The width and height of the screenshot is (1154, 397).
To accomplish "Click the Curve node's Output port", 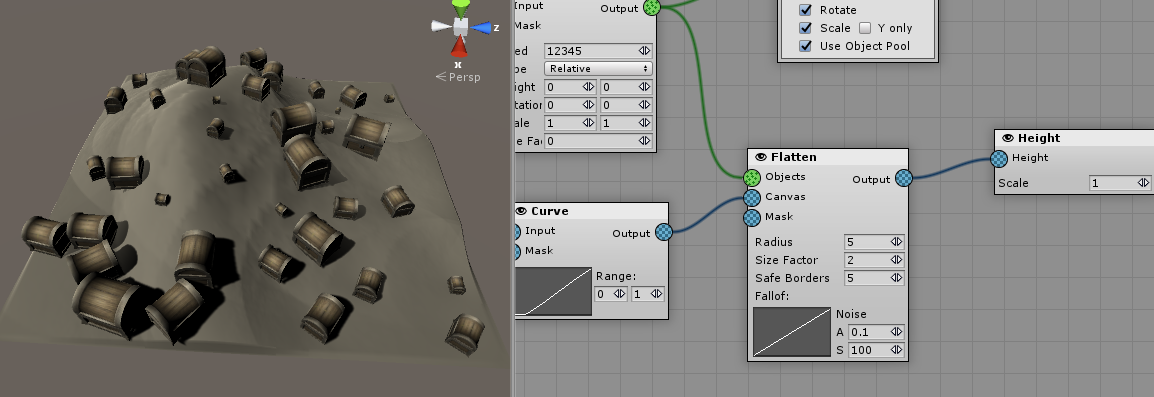I will [x=663, y=232].
